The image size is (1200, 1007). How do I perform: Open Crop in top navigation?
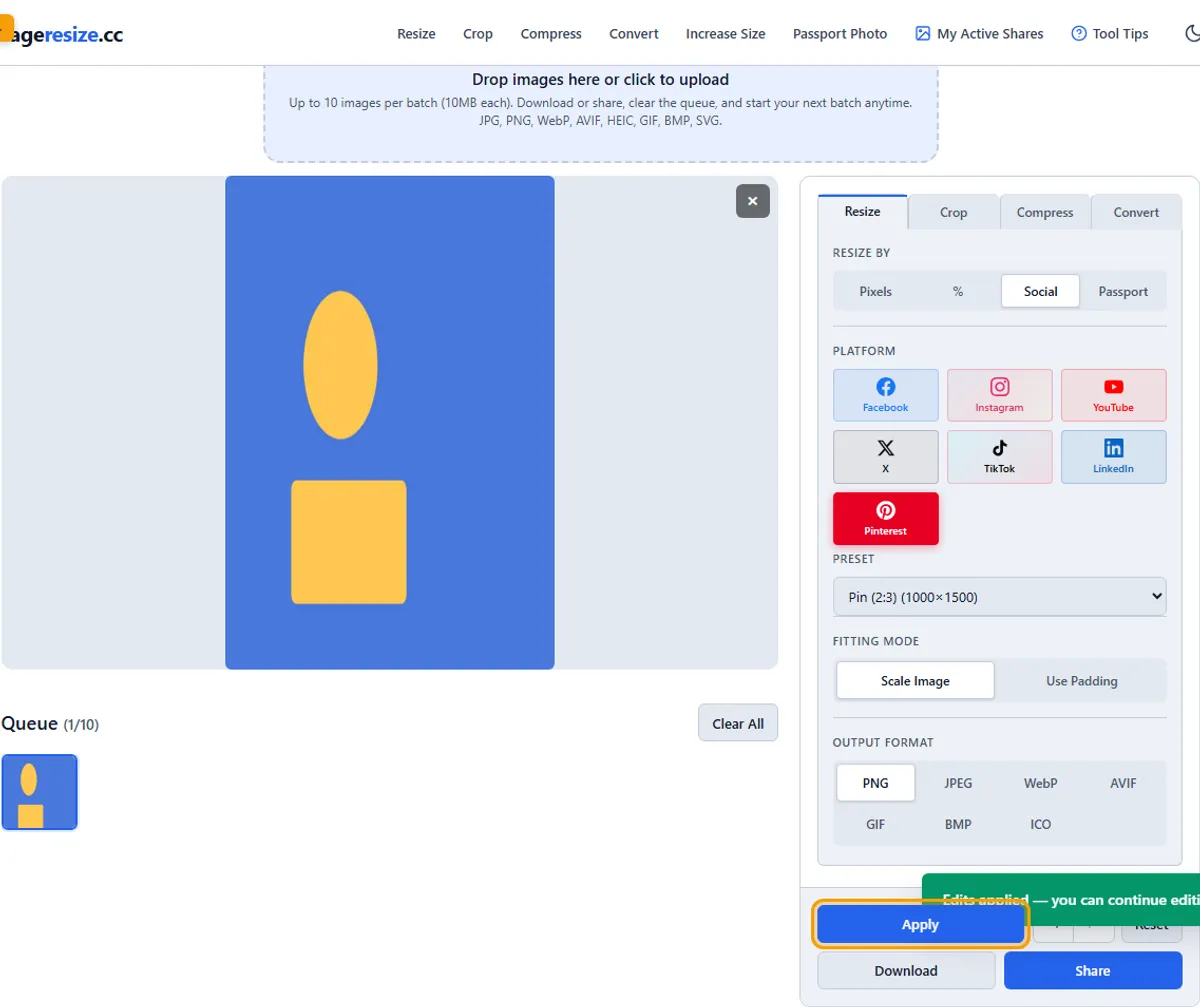pos(478,33)
